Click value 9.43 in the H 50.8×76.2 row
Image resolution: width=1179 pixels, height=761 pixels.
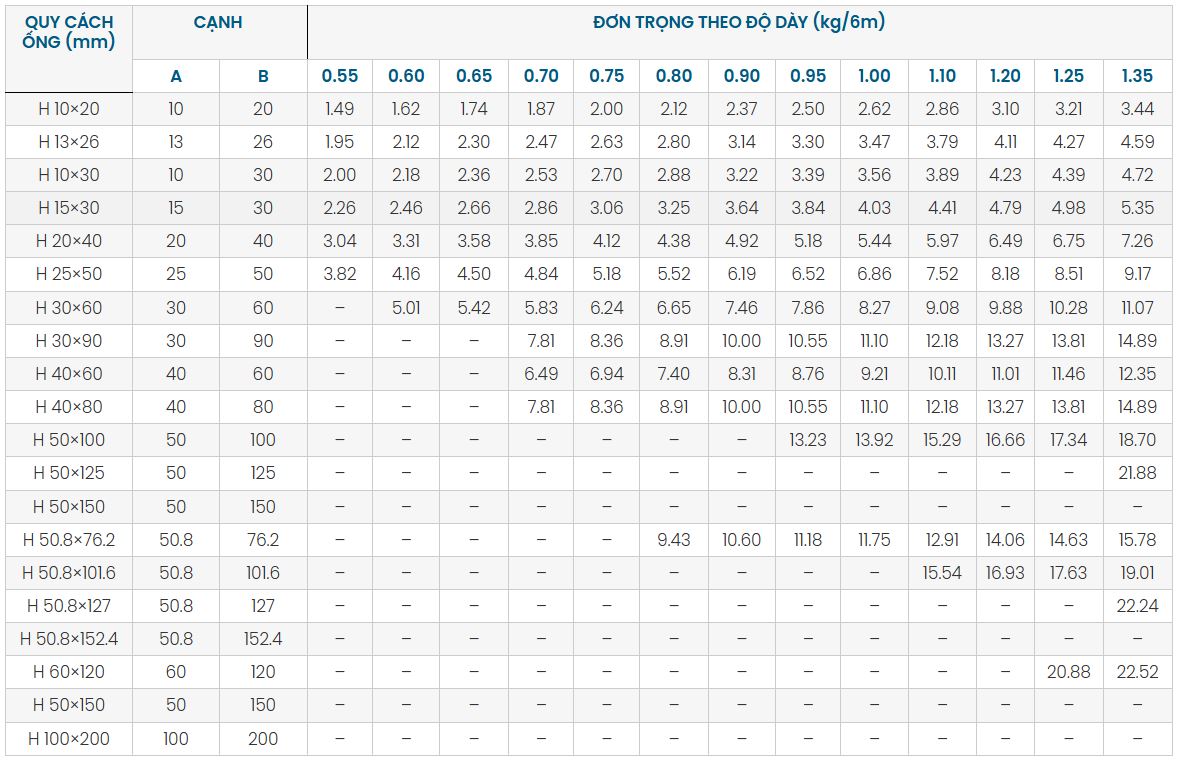point(674,540)
